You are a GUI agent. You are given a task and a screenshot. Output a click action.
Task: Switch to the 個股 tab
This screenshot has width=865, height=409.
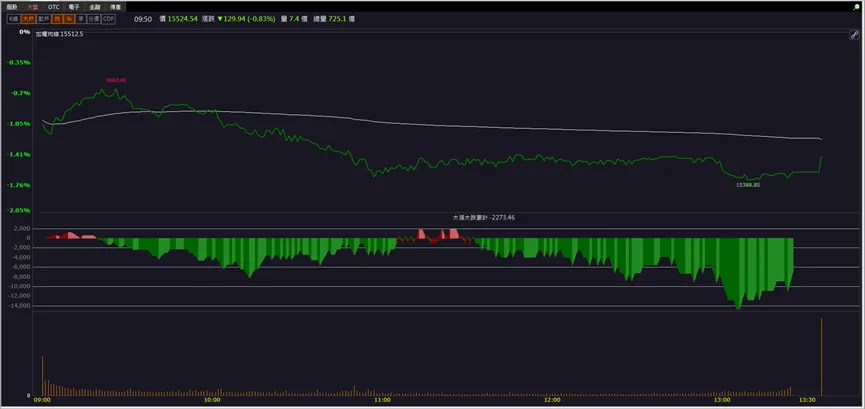tap(12, 7)
